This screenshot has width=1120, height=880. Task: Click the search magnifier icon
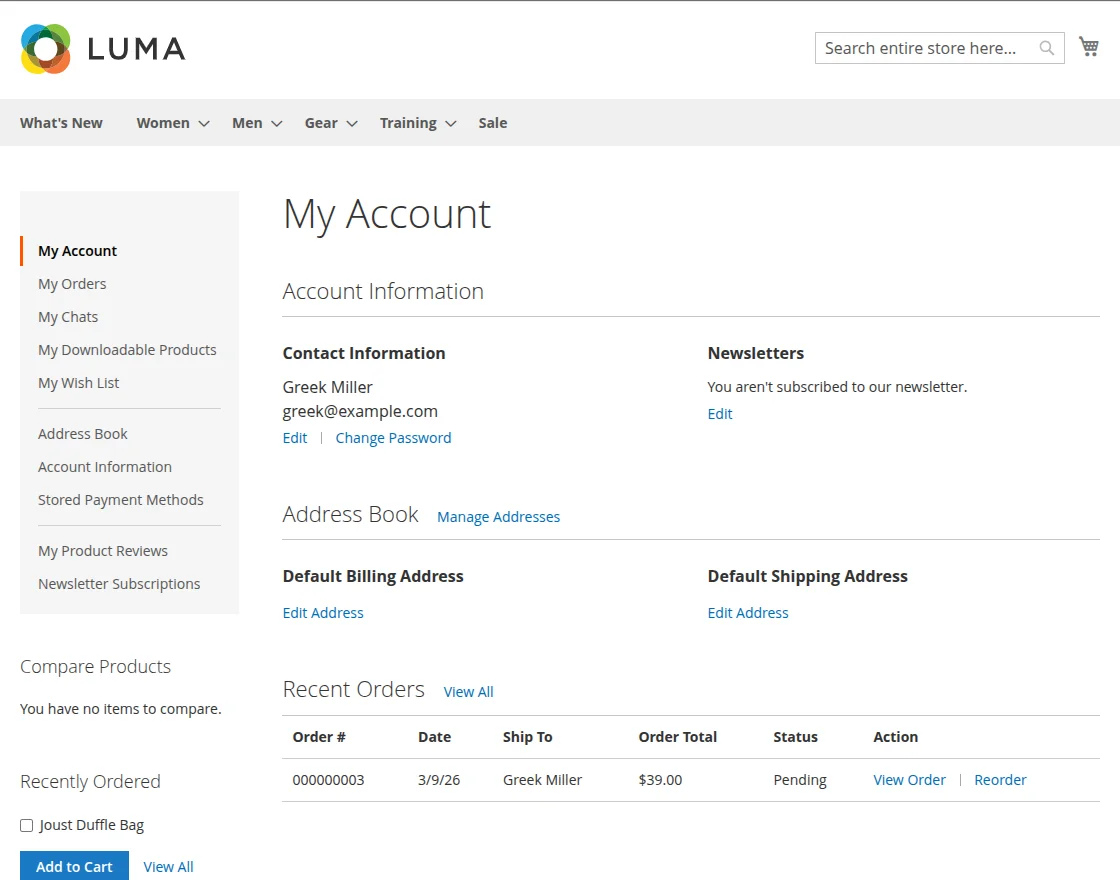point(1047,48)
